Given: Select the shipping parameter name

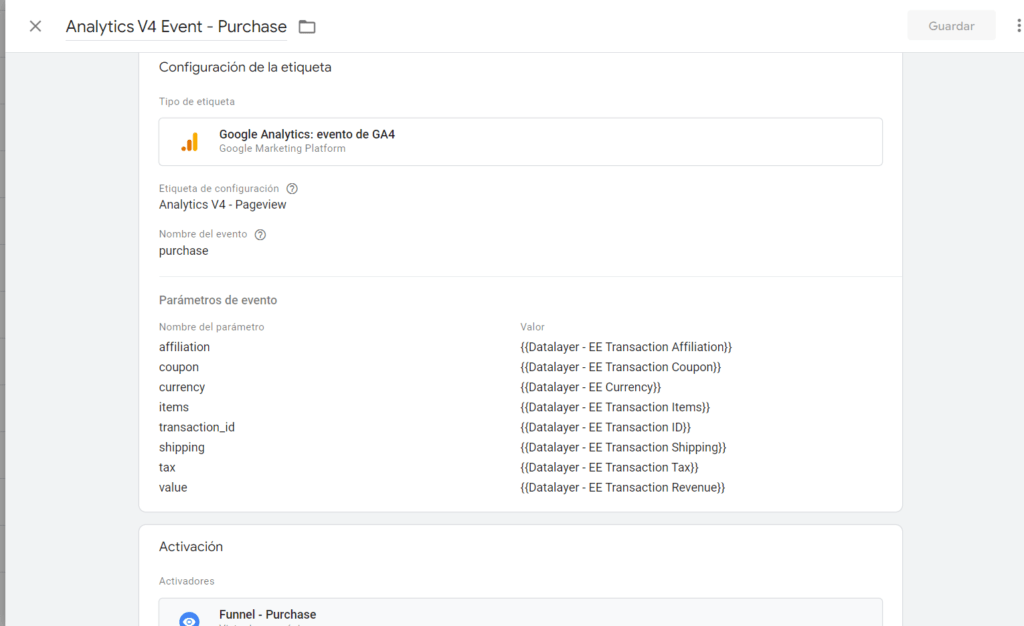Looking at the screenshot, I should point(182,448).
